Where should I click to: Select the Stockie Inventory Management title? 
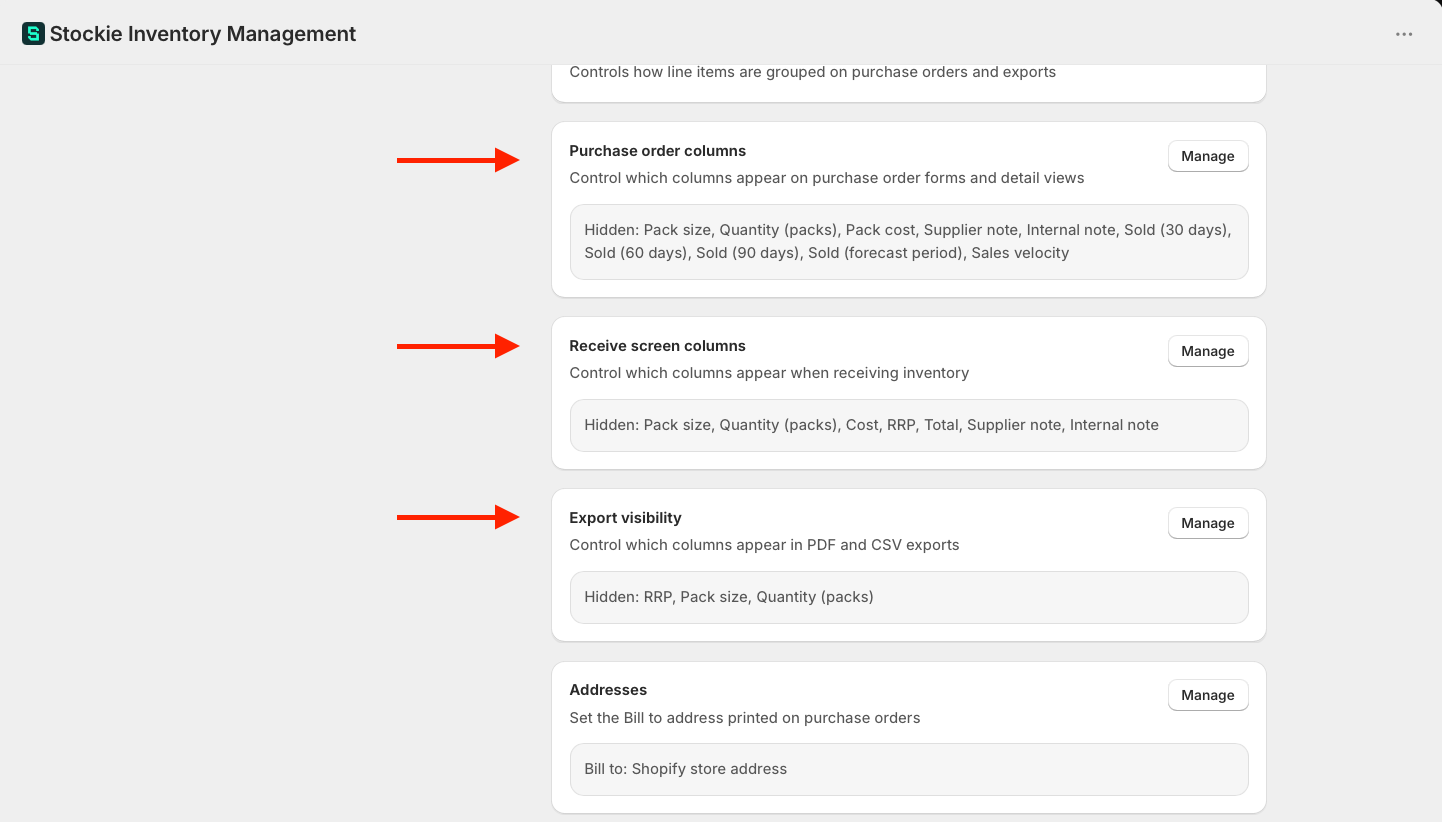(203, 34)
